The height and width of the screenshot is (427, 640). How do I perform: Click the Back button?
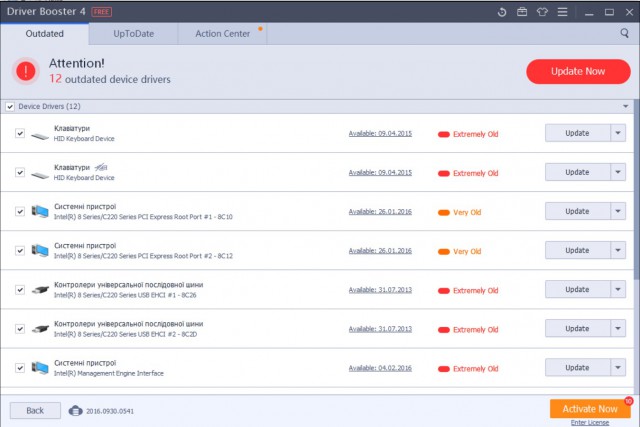pos(35,410)
